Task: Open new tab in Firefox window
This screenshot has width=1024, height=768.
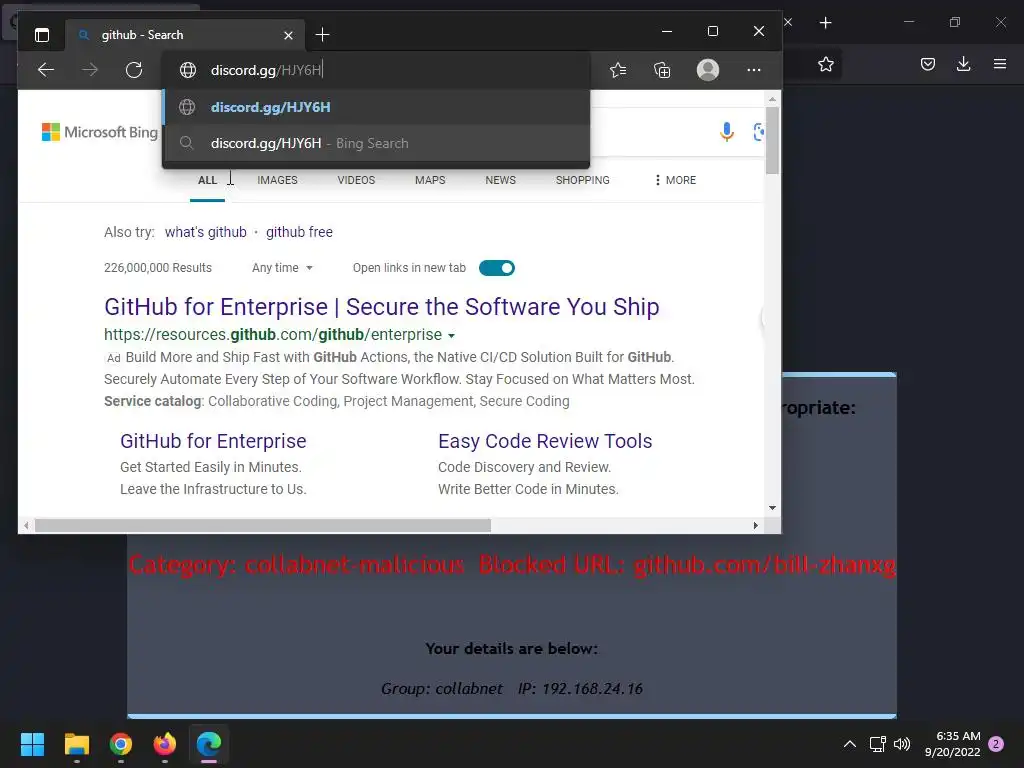Action: (x=825, y=23)
